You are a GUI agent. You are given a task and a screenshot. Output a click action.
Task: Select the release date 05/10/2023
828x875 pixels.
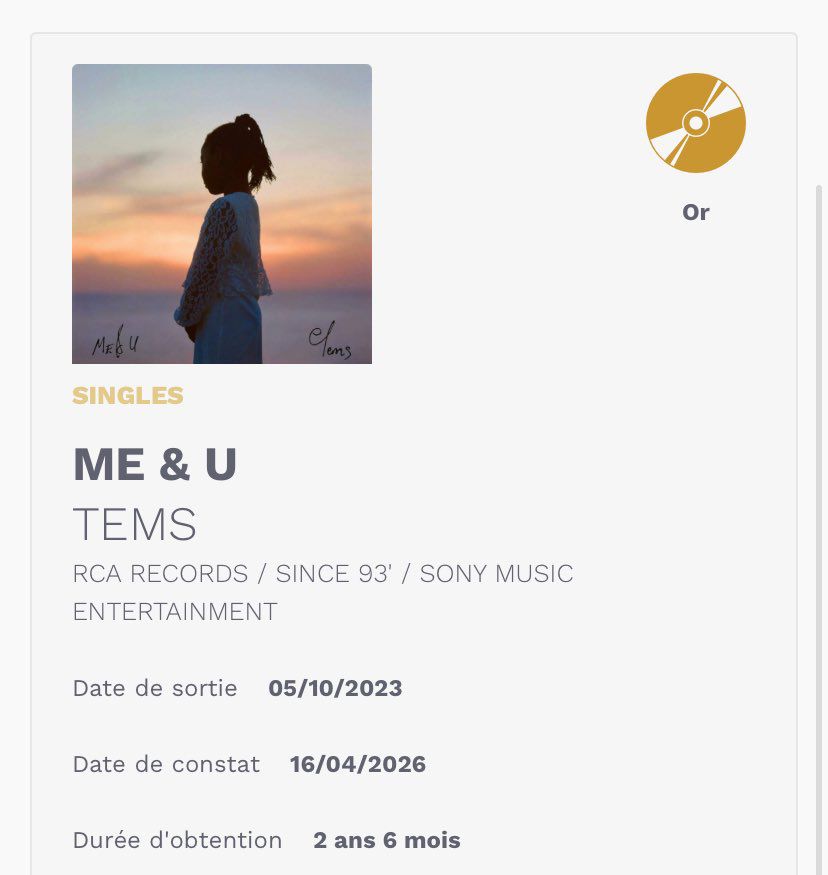click(335, 688)
